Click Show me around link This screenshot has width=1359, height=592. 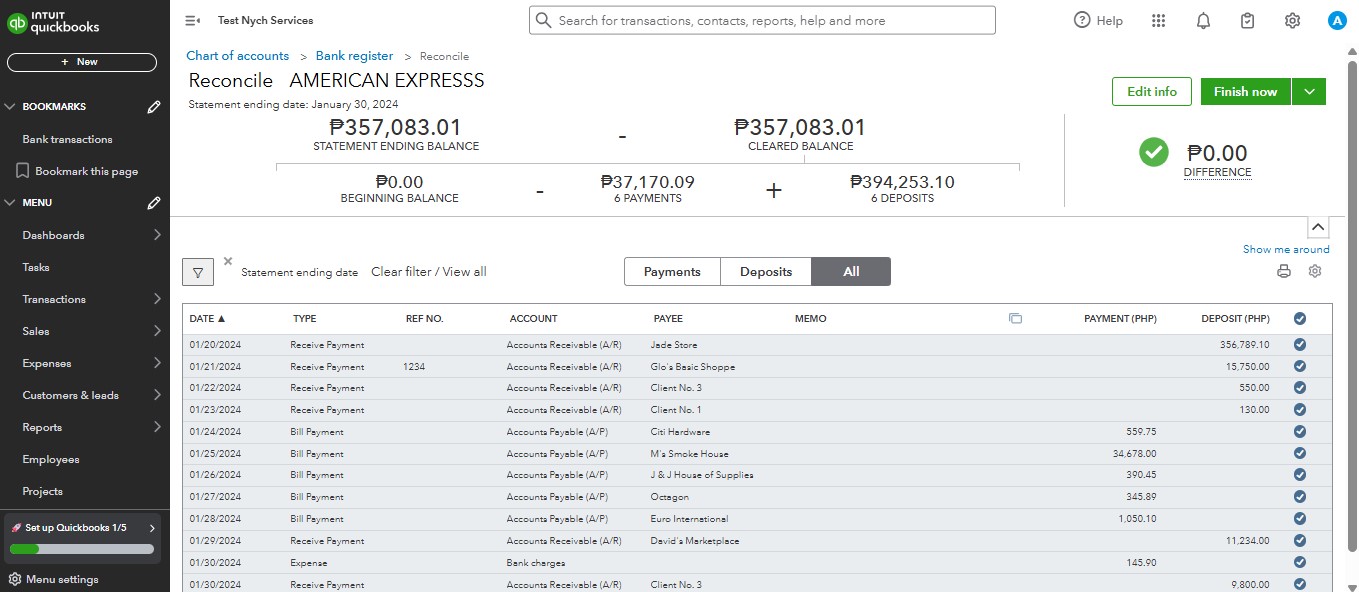coord(1286,249)
